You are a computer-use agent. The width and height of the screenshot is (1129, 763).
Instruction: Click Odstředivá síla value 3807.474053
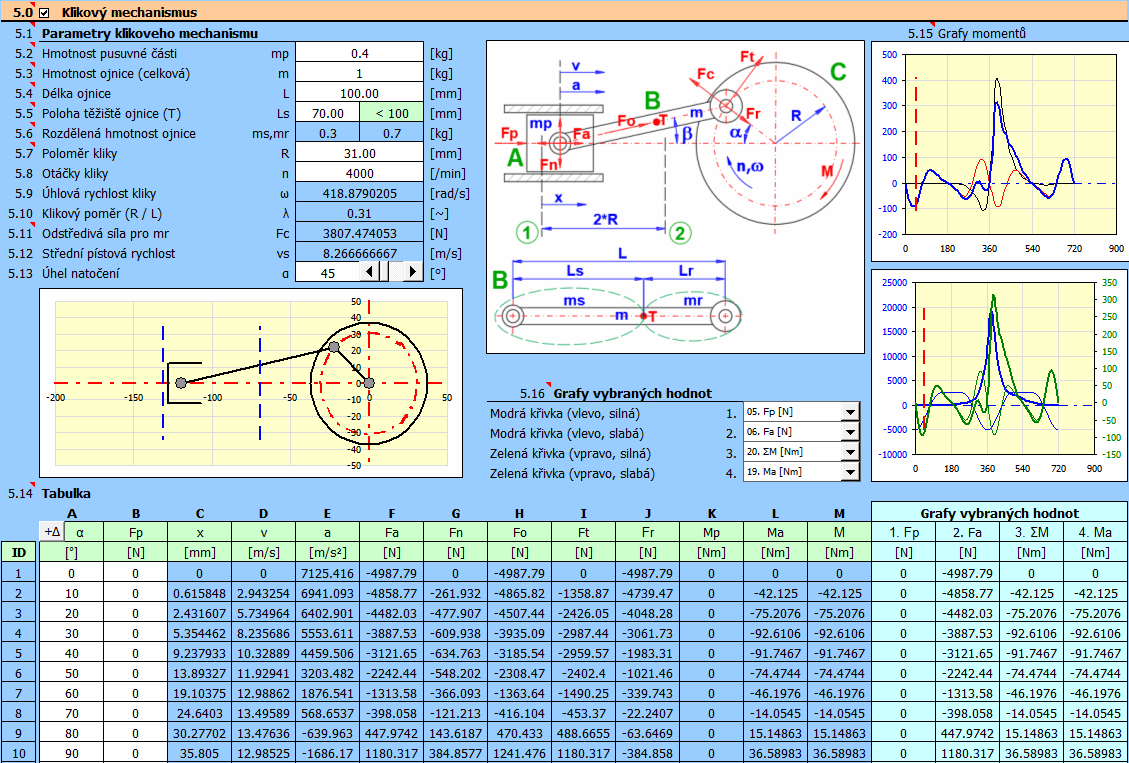pos(360,234)
